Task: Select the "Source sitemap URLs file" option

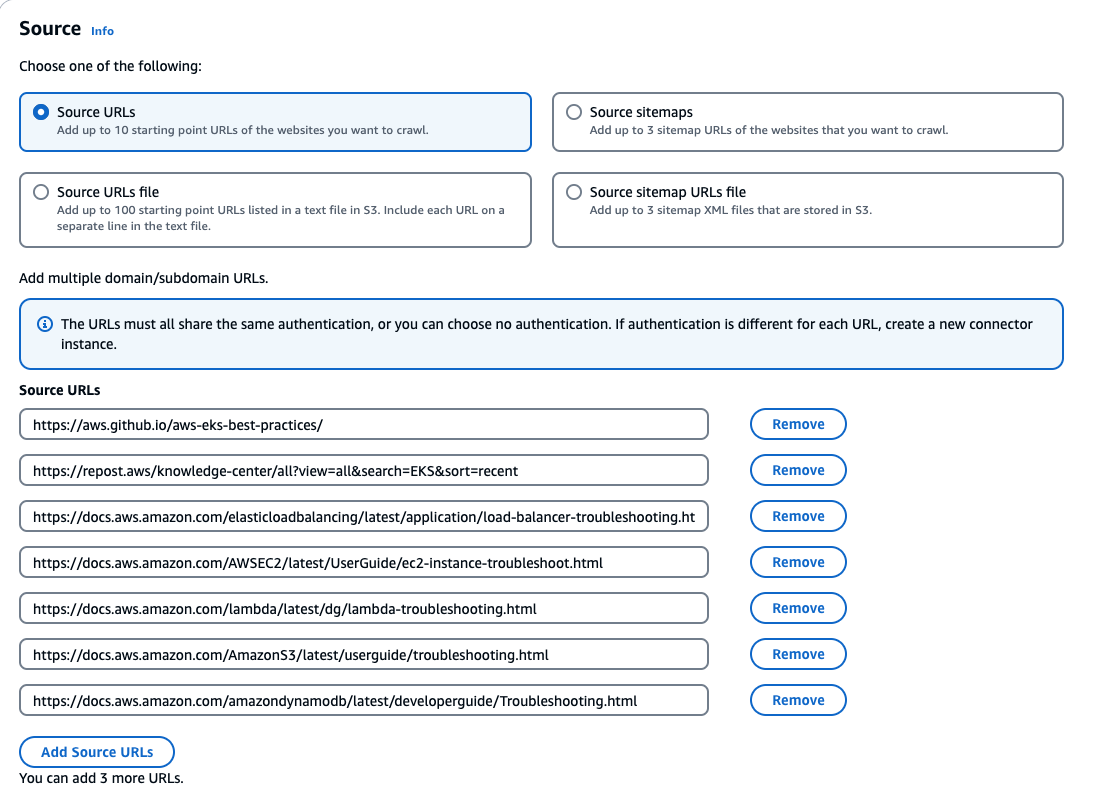Action: [574, 191]
